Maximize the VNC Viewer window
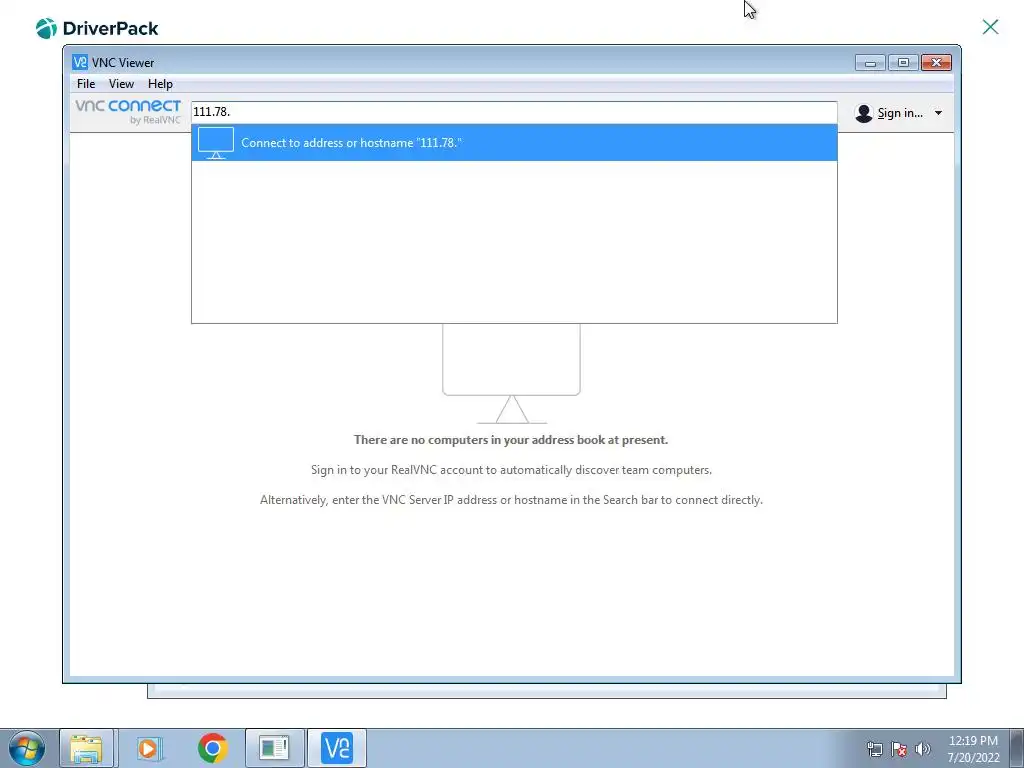Viewport: 1024px width, 768px height. click(x=903, y=63)
